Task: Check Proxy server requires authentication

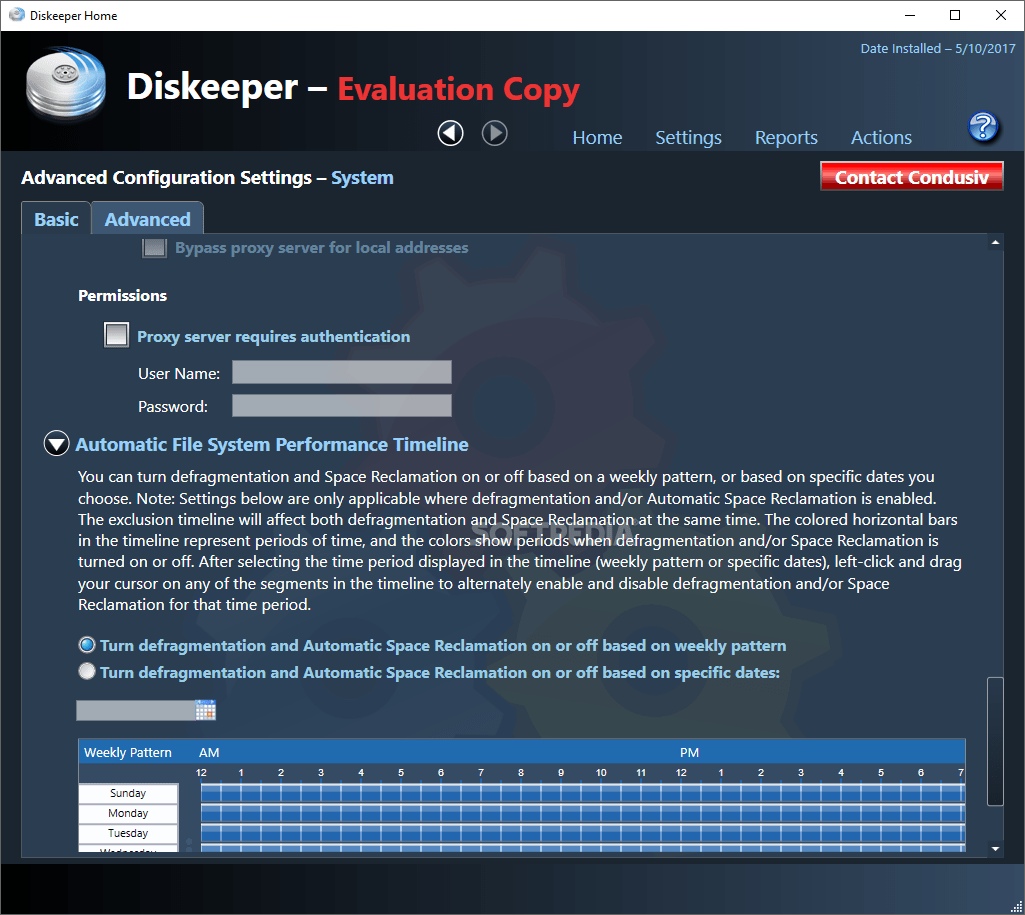Action: [116, 335]
